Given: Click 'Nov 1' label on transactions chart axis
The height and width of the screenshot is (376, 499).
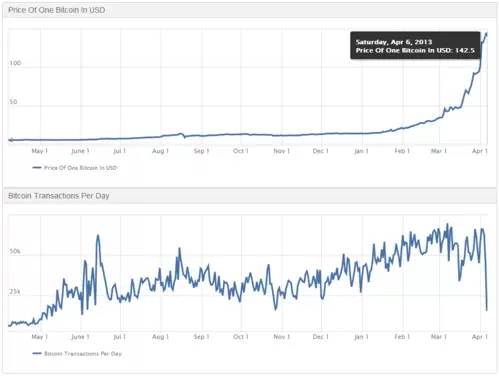Looking at the screenshot, I should coord(281,337).
